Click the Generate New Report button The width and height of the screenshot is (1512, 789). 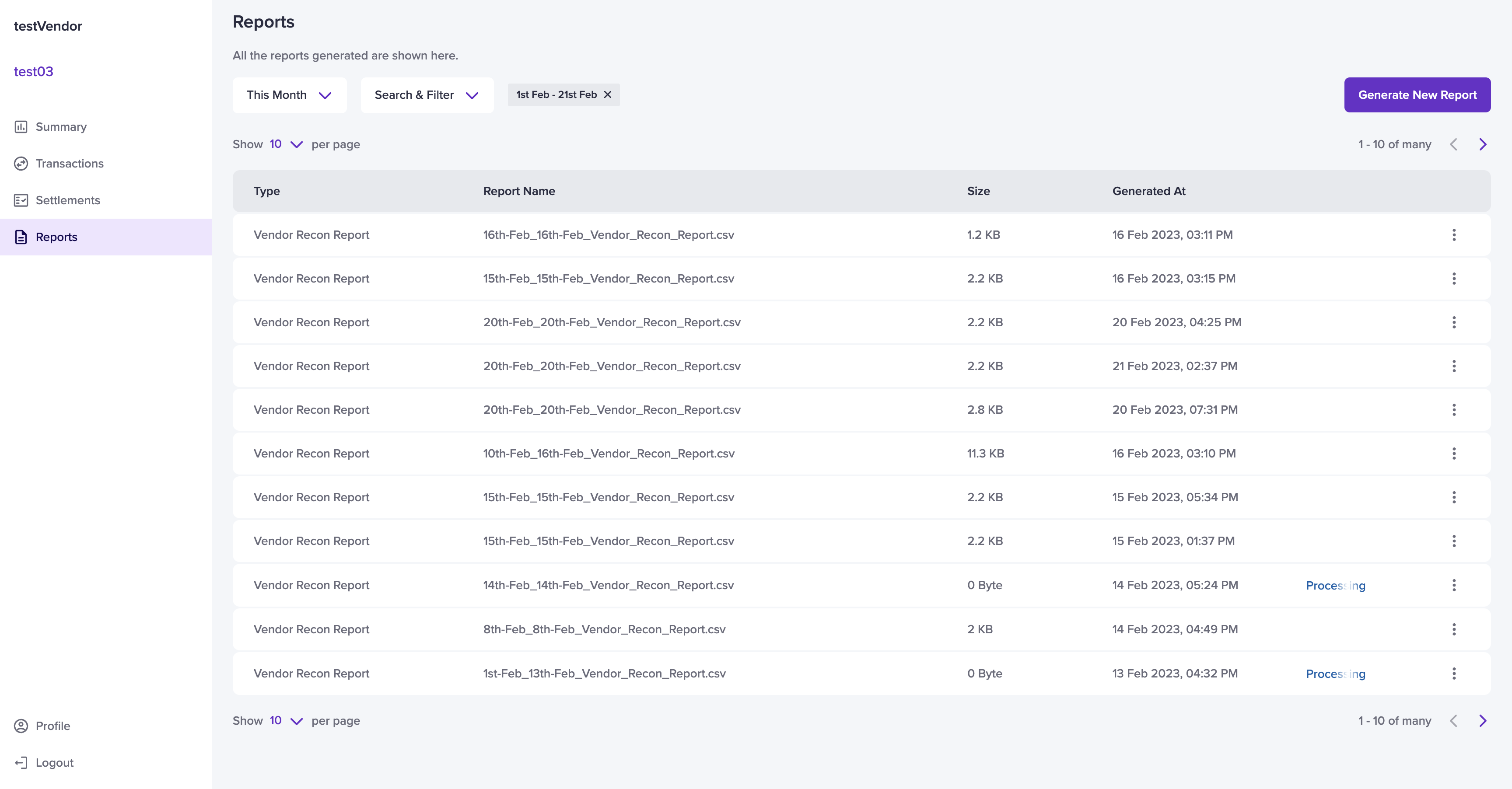coord(1417,95)
